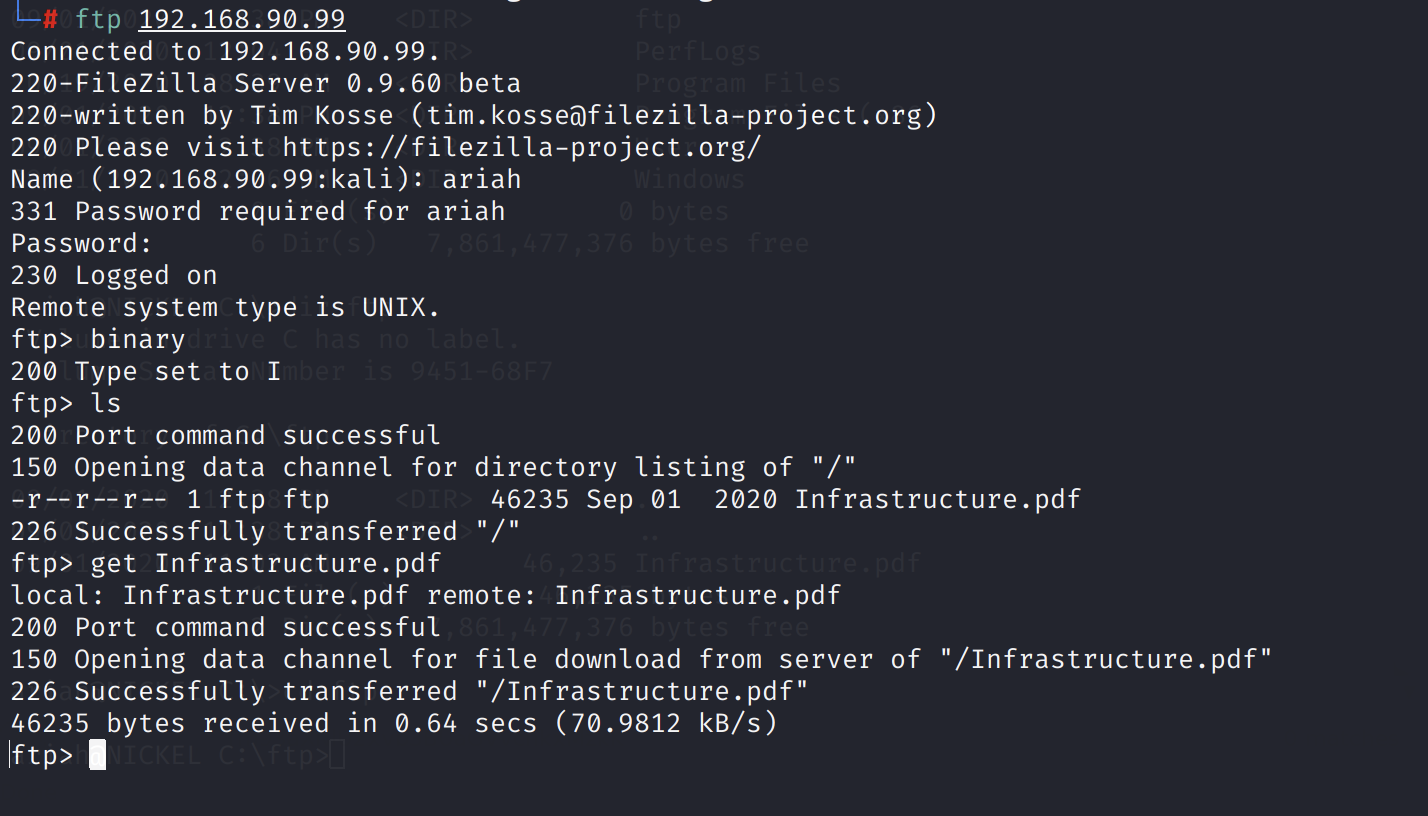Click '200 Type set to I' response
Image resolution: width=1428 pixels, height=816 pixels.
146,371
